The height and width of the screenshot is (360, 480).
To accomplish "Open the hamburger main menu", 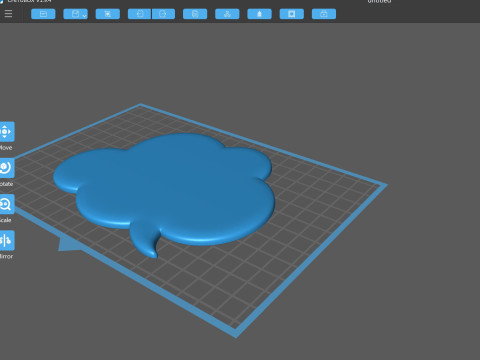I will [x=8, y=14].
